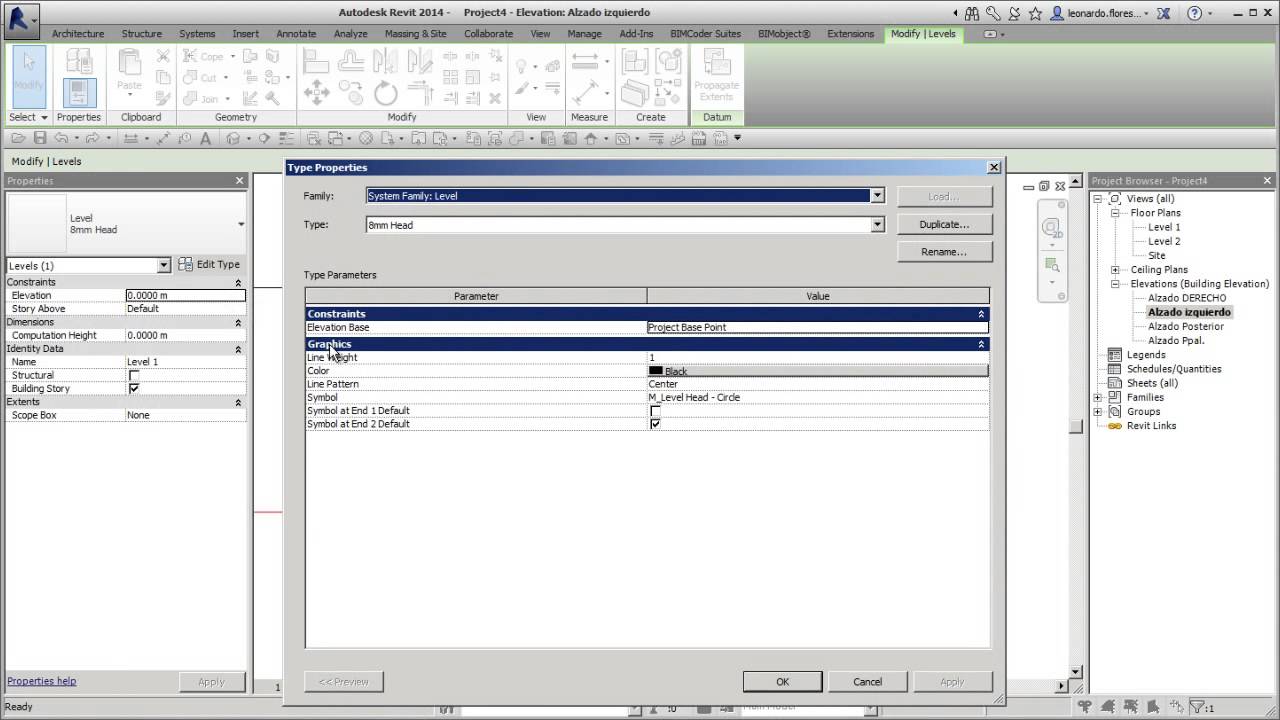
Task: Click the Rotate tool icon
Action: coord(386,94)
